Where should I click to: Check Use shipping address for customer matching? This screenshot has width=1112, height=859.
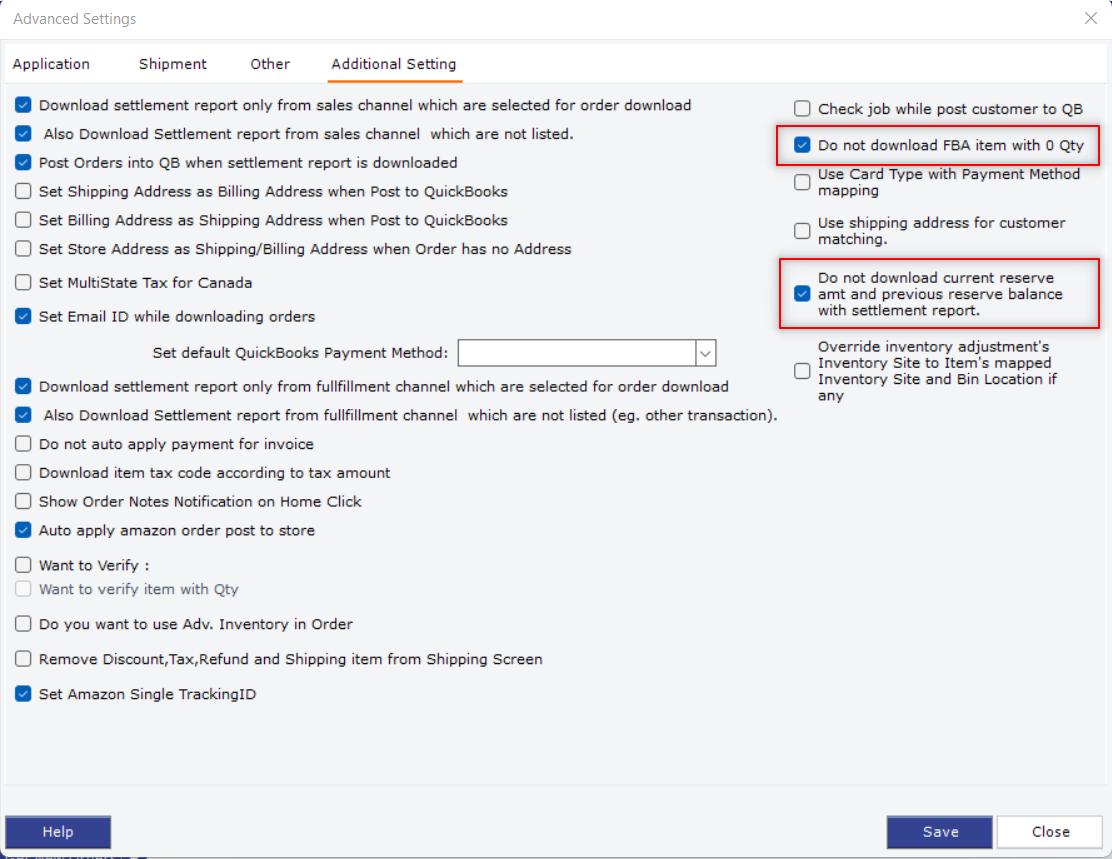(802, 231)
